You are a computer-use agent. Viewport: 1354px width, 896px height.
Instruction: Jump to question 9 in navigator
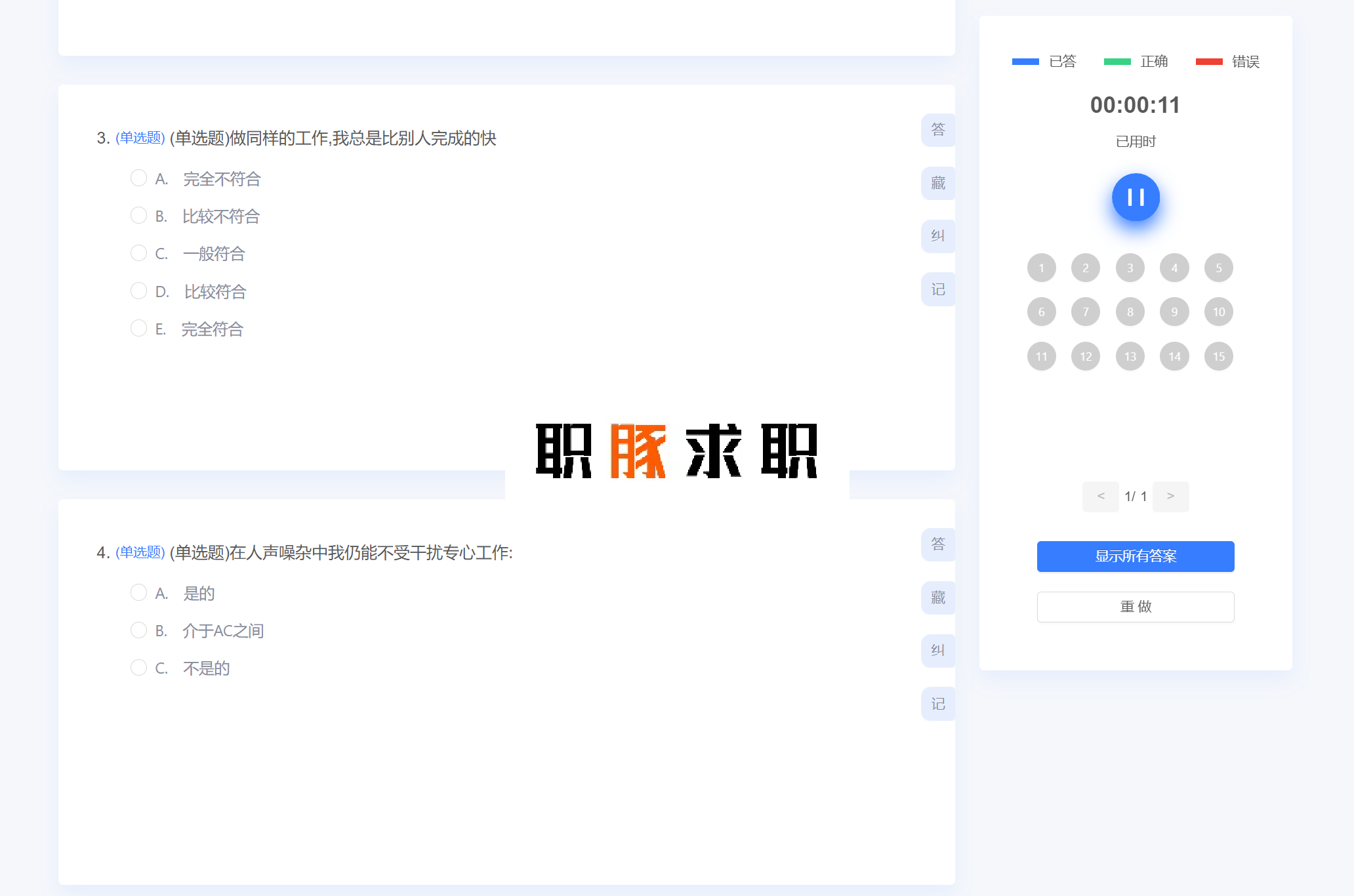[x=1174, y=312]
